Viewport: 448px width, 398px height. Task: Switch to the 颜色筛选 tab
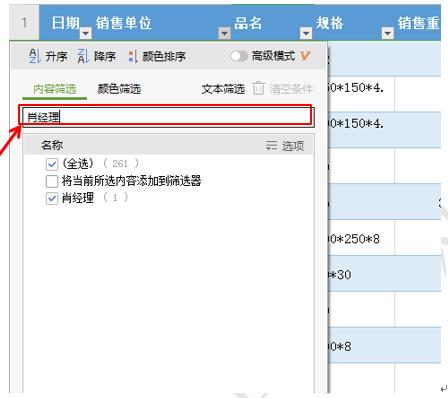[x=119, y=89]
